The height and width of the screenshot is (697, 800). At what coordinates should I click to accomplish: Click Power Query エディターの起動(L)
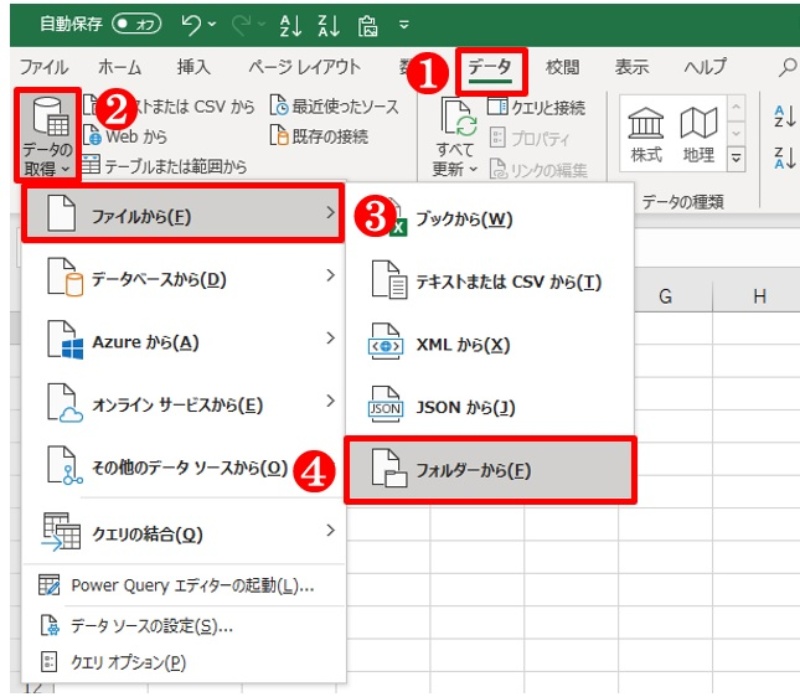click(184, 586)
